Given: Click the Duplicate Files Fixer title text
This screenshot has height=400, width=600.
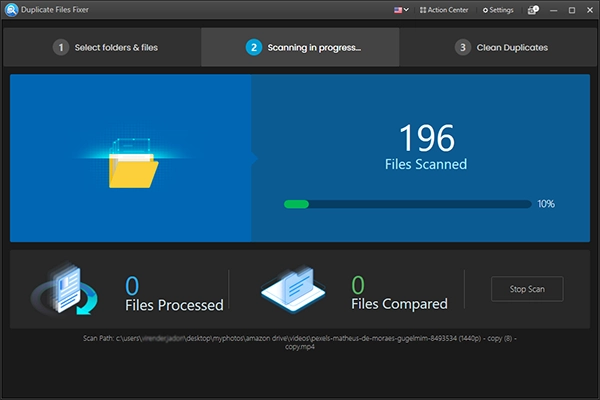Looking at the screenshot, I should pyautogui.click(x=55, y=10).
